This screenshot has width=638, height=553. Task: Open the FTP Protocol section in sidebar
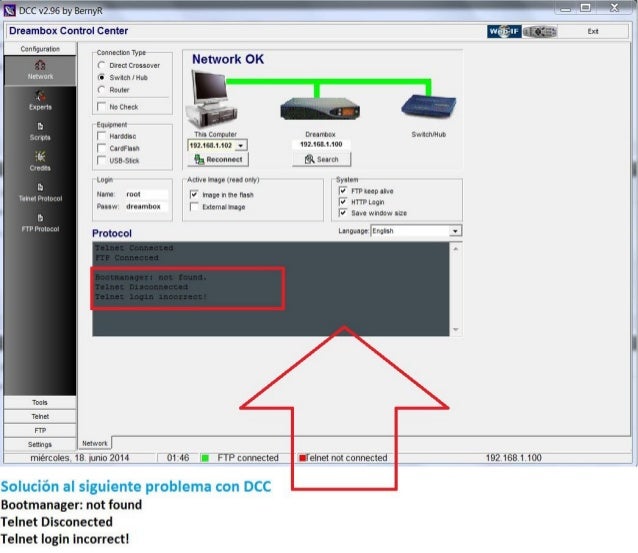[x=40, y=223]
